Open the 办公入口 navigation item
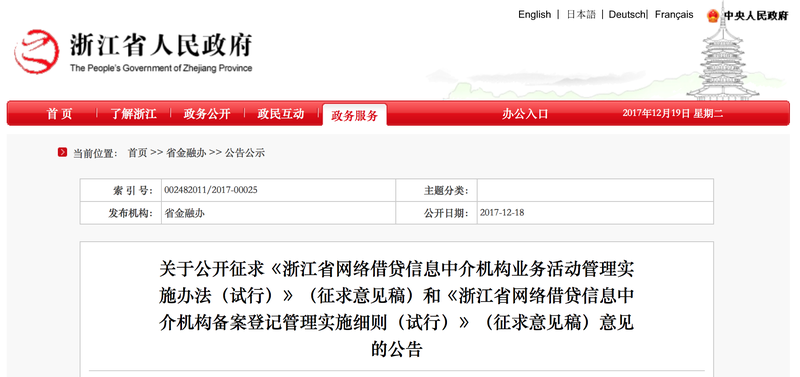800x377 pixels. 524,114
